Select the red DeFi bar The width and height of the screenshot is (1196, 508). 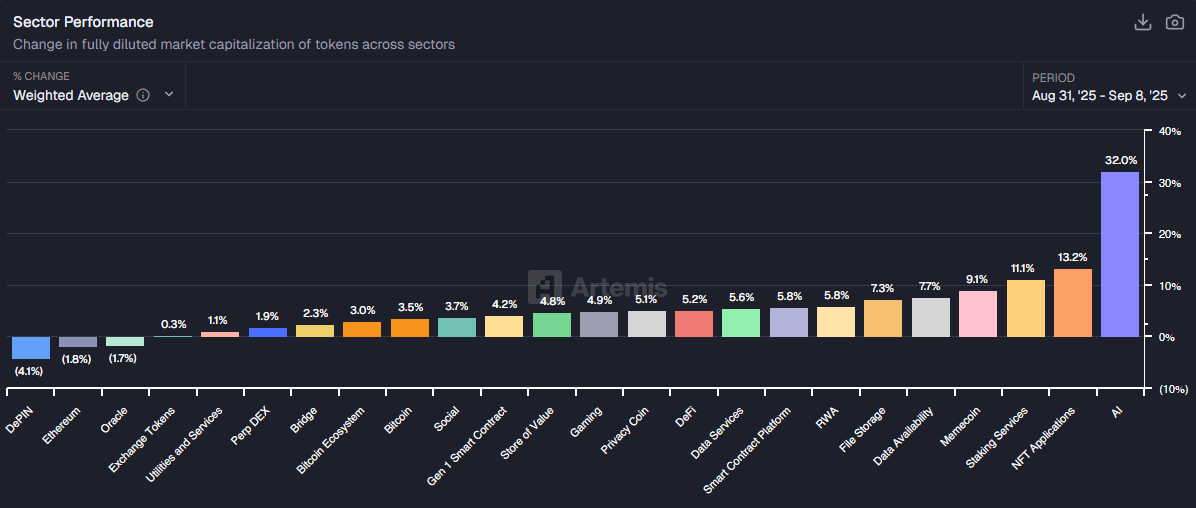693,323
